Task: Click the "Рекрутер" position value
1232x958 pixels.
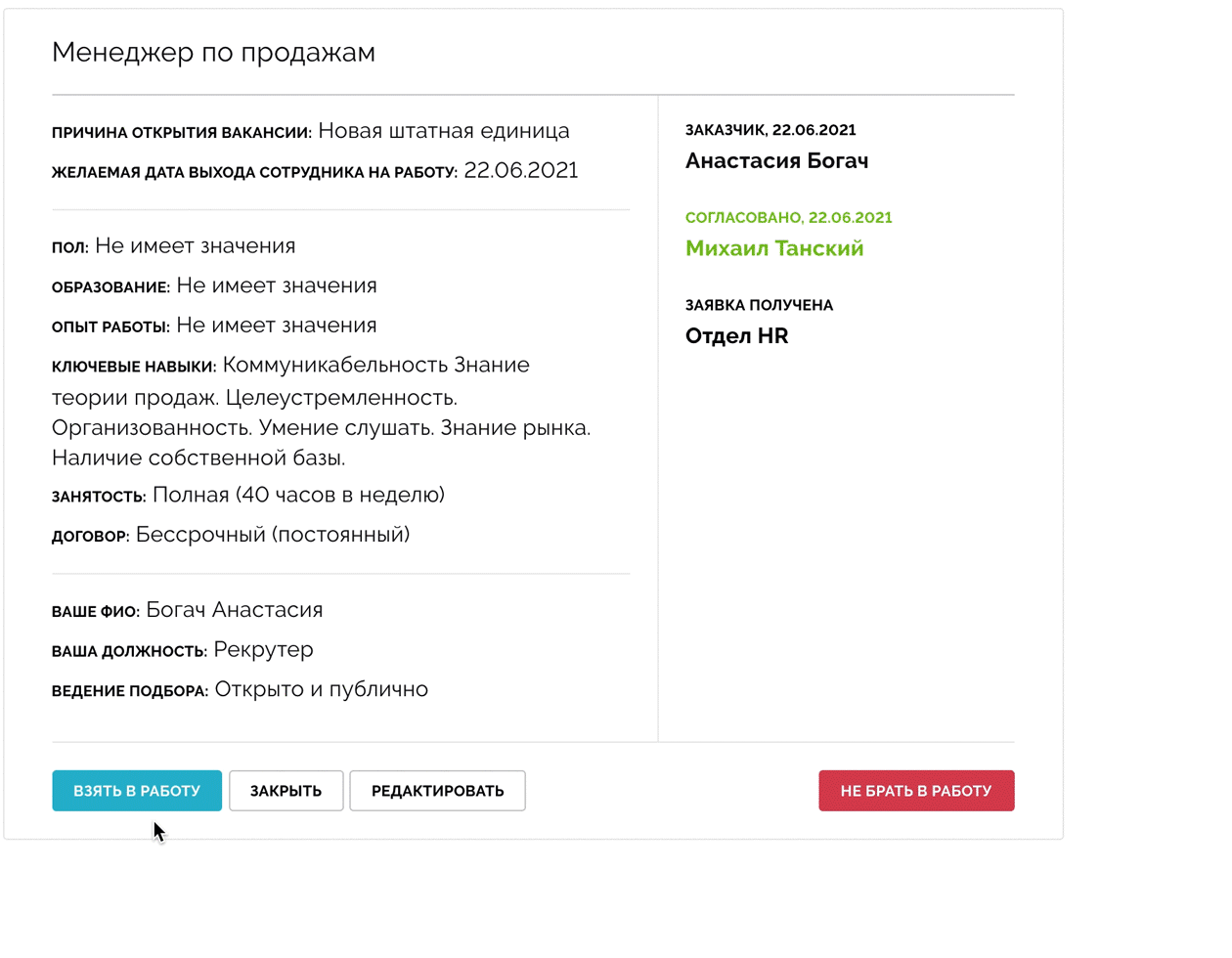Action: tap(263, 650)
